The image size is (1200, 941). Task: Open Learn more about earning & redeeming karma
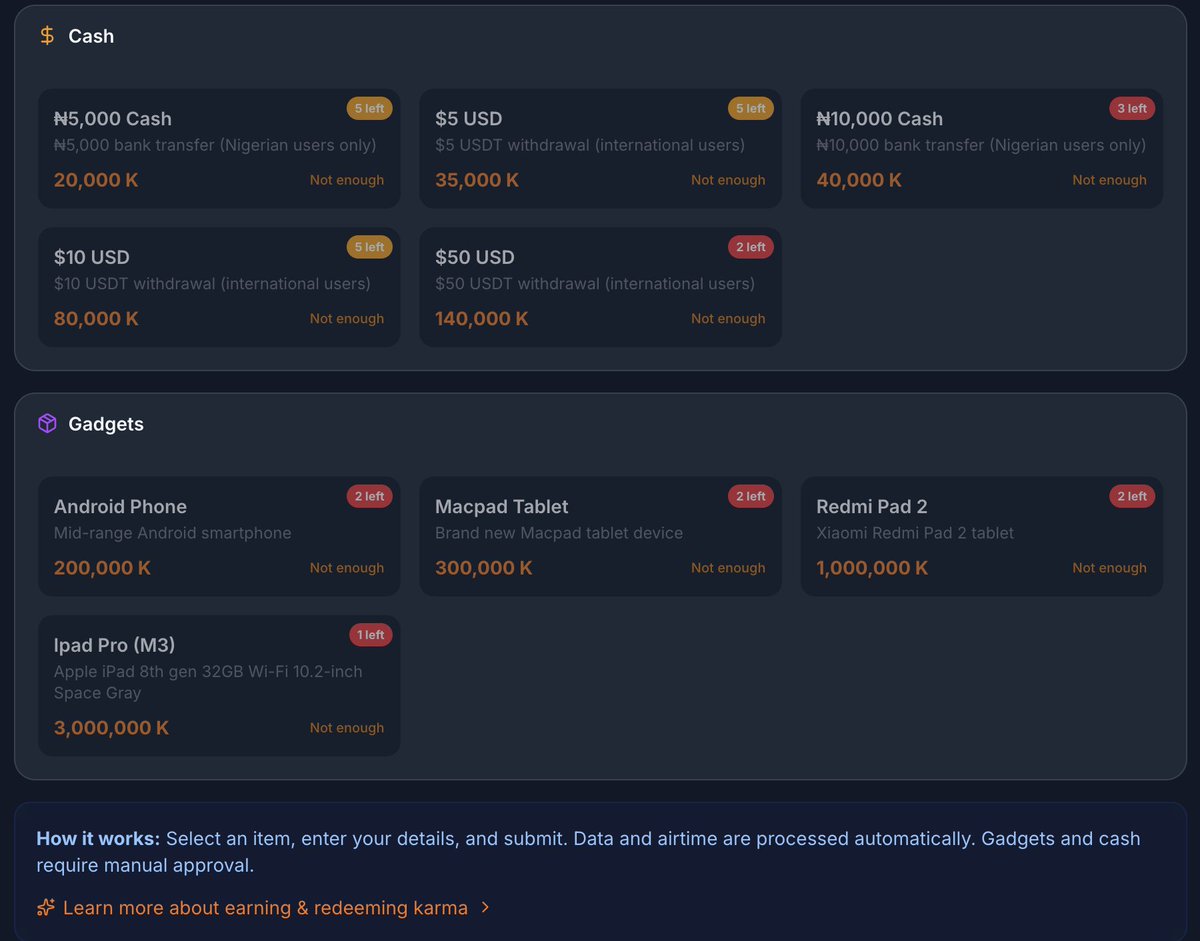click(265, 908)
